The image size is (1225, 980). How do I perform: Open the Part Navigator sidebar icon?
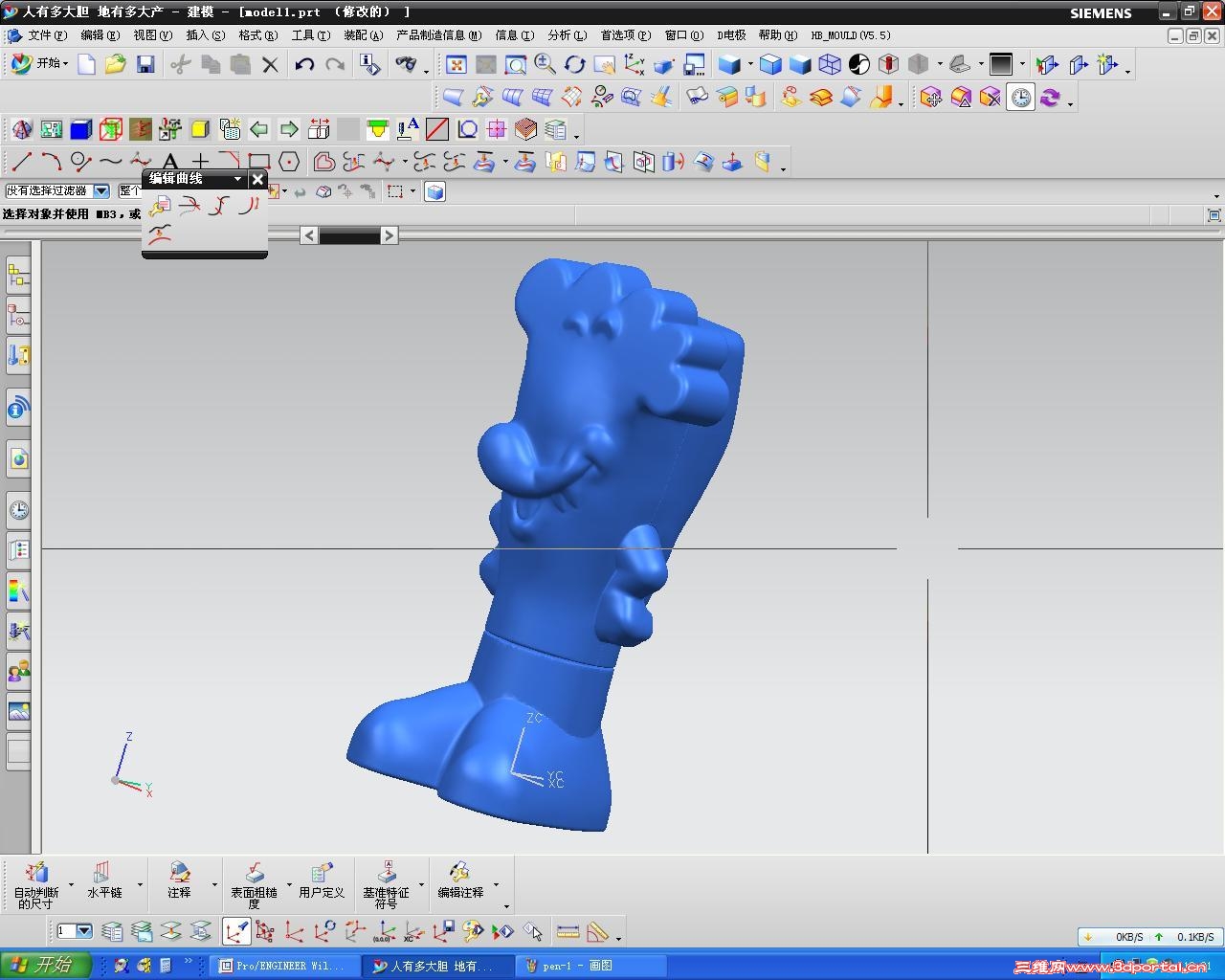point(18,315)
